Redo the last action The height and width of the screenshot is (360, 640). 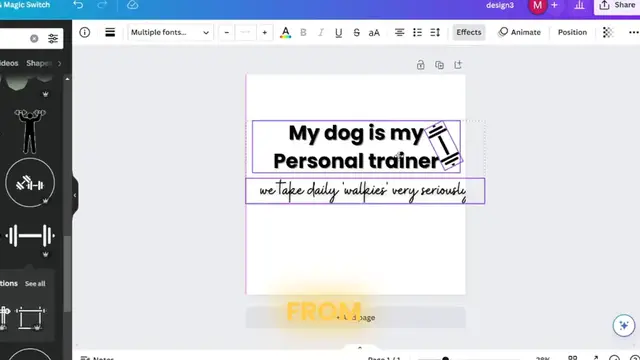pos(102,5)
